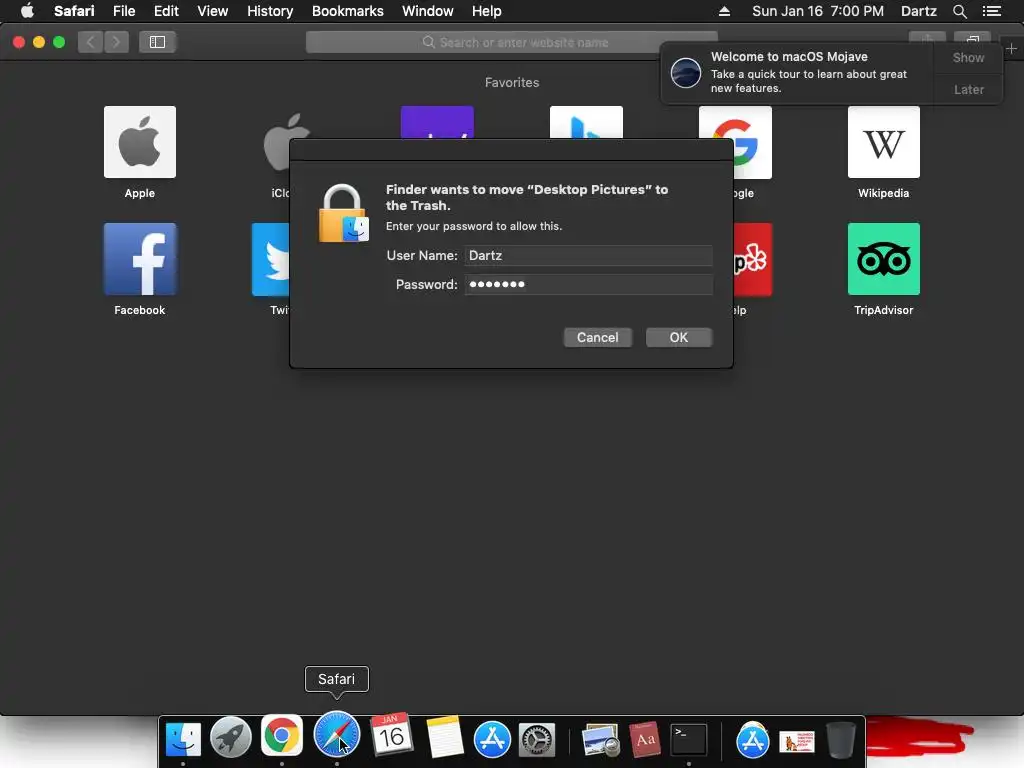Click the Favorites heading text
The height and width of the screenshot is (768, 1024).
pyautogui.click(x=512, y=82)
